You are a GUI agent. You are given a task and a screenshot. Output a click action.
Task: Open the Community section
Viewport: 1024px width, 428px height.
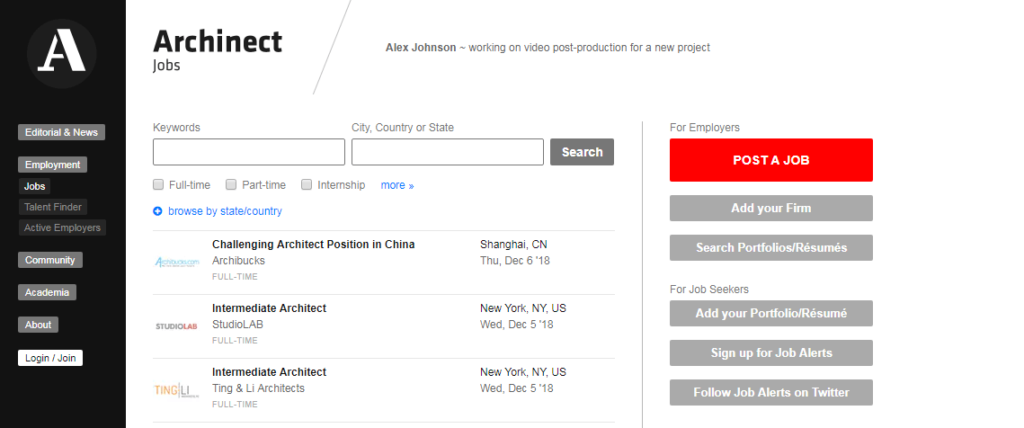pyautogui.click(x=50, y=260)
